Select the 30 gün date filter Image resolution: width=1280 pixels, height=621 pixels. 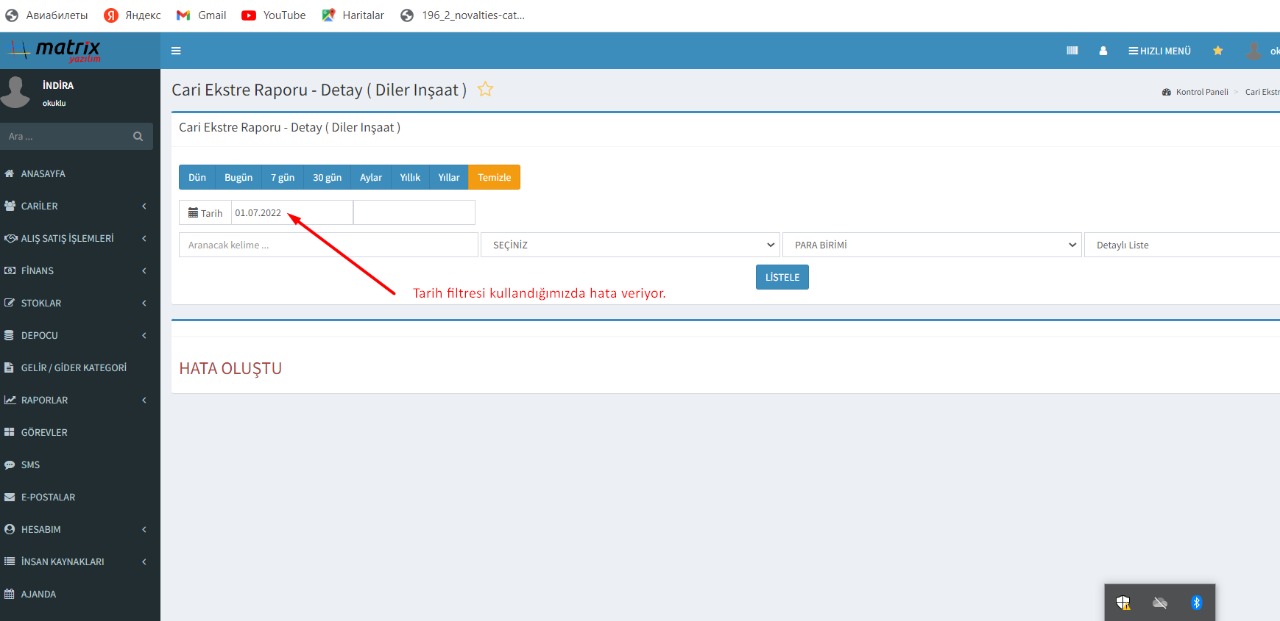click(x=327, y=178)
